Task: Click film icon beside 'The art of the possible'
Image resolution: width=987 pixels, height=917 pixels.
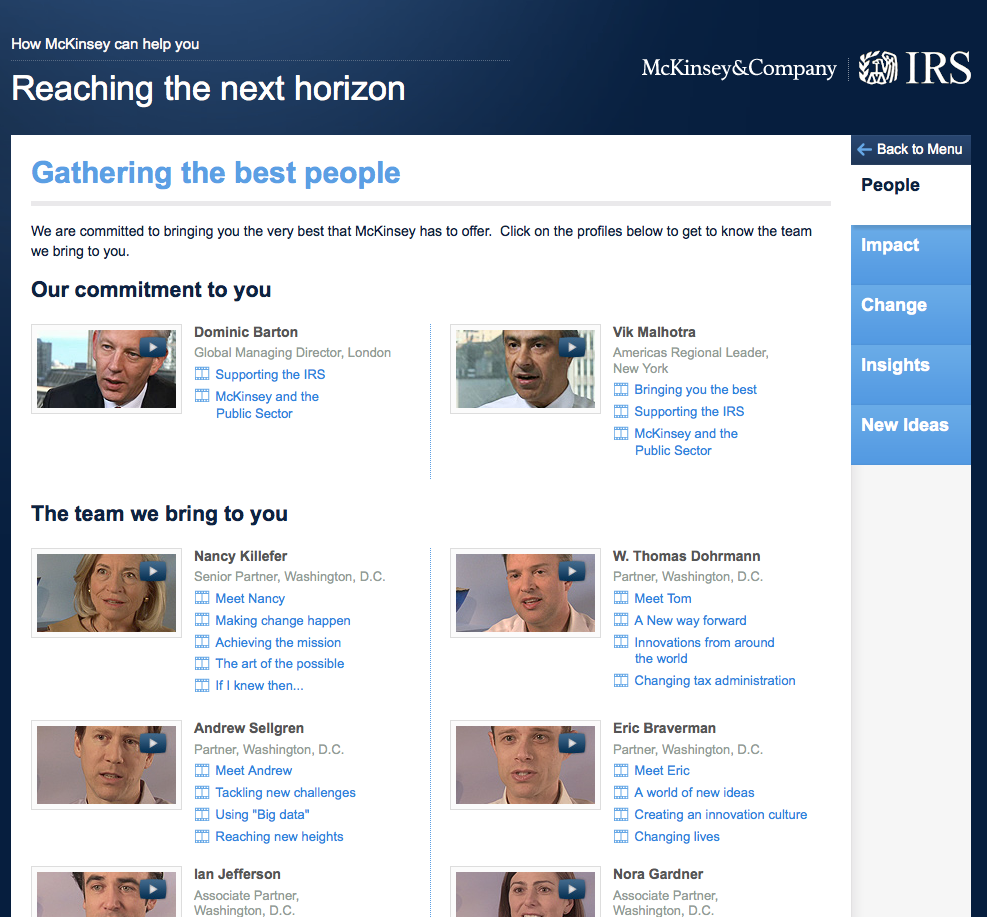Action: [202, 663]
